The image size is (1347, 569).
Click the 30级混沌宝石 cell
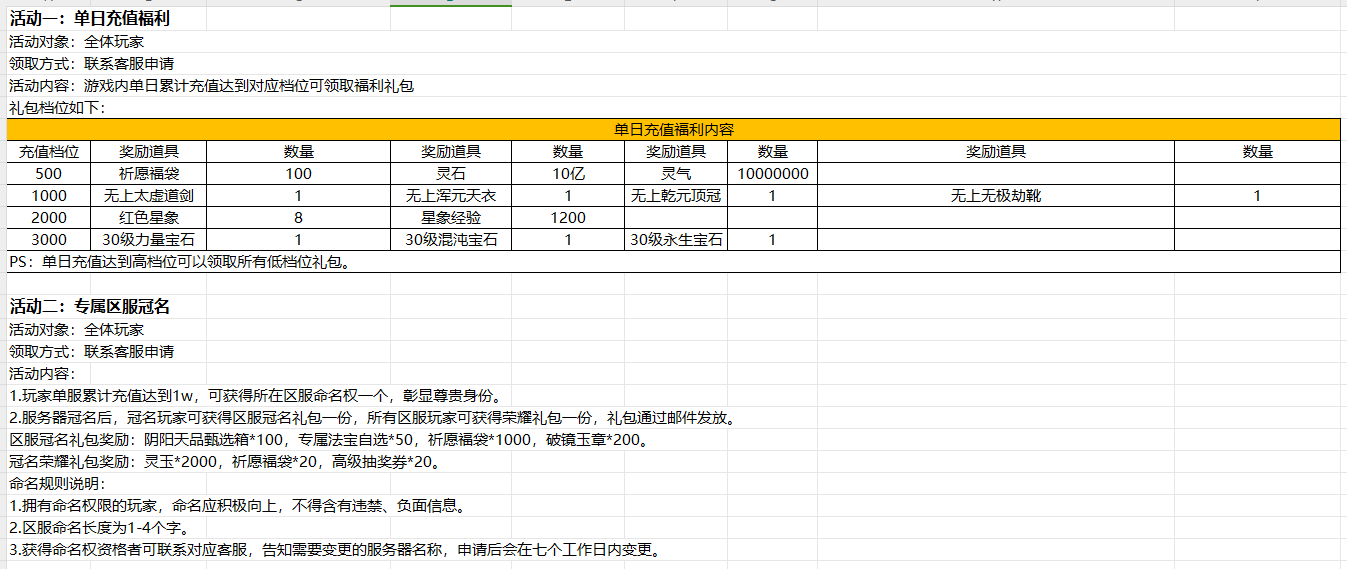click(x=450, y=240)
